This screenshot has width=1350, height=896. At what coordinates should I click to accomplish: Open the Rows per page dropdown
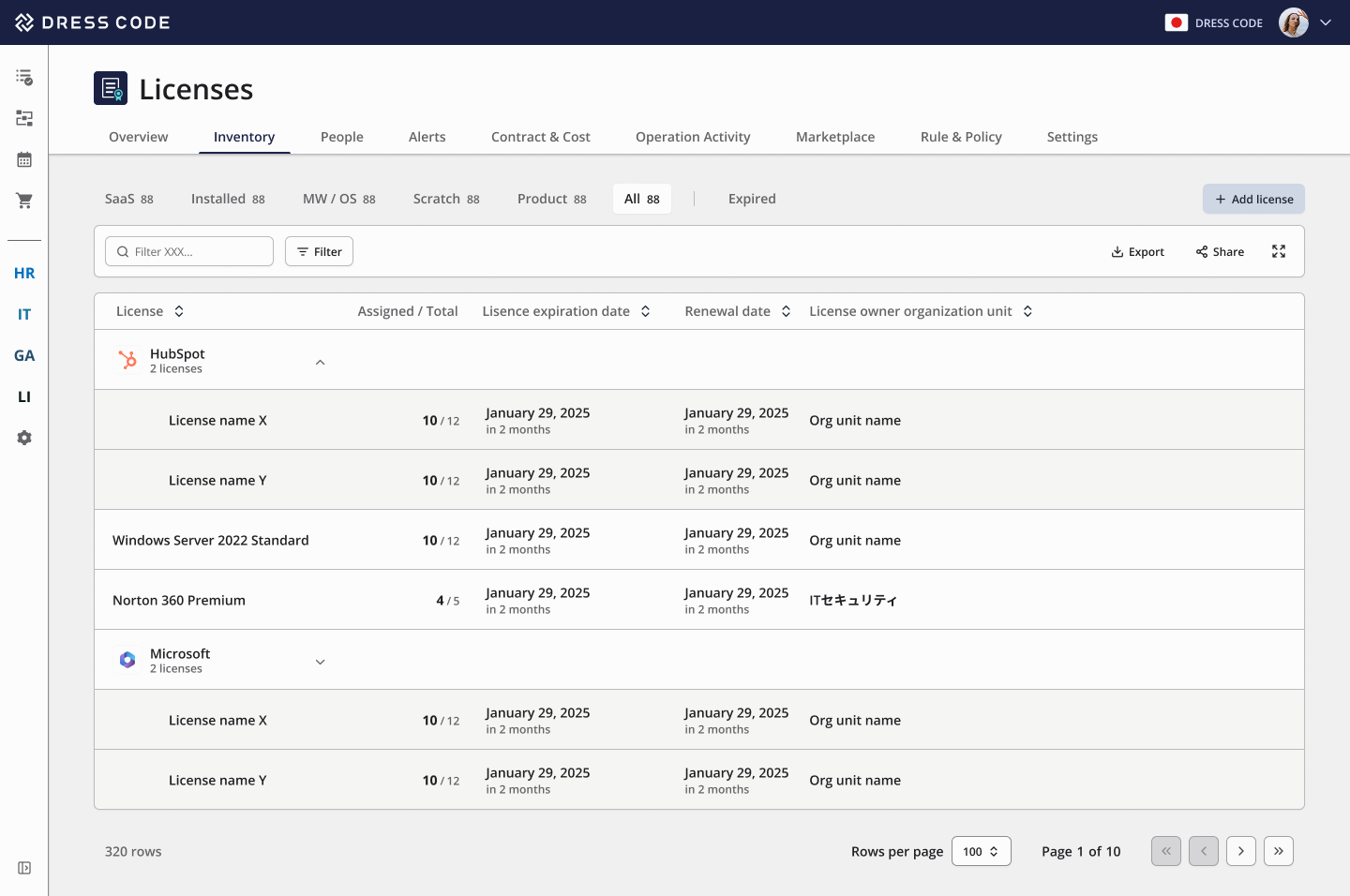pyautogui.click(x=981, y=851)
